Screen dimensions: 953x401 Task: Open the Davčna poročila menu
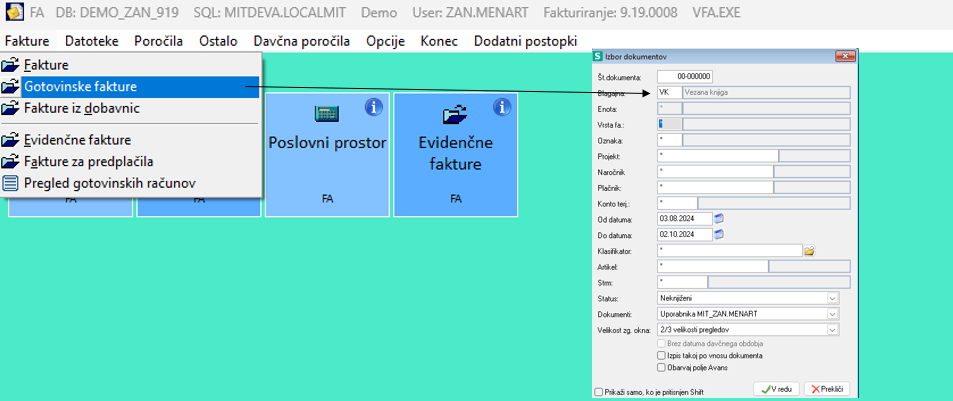click(x=301, y=41)
